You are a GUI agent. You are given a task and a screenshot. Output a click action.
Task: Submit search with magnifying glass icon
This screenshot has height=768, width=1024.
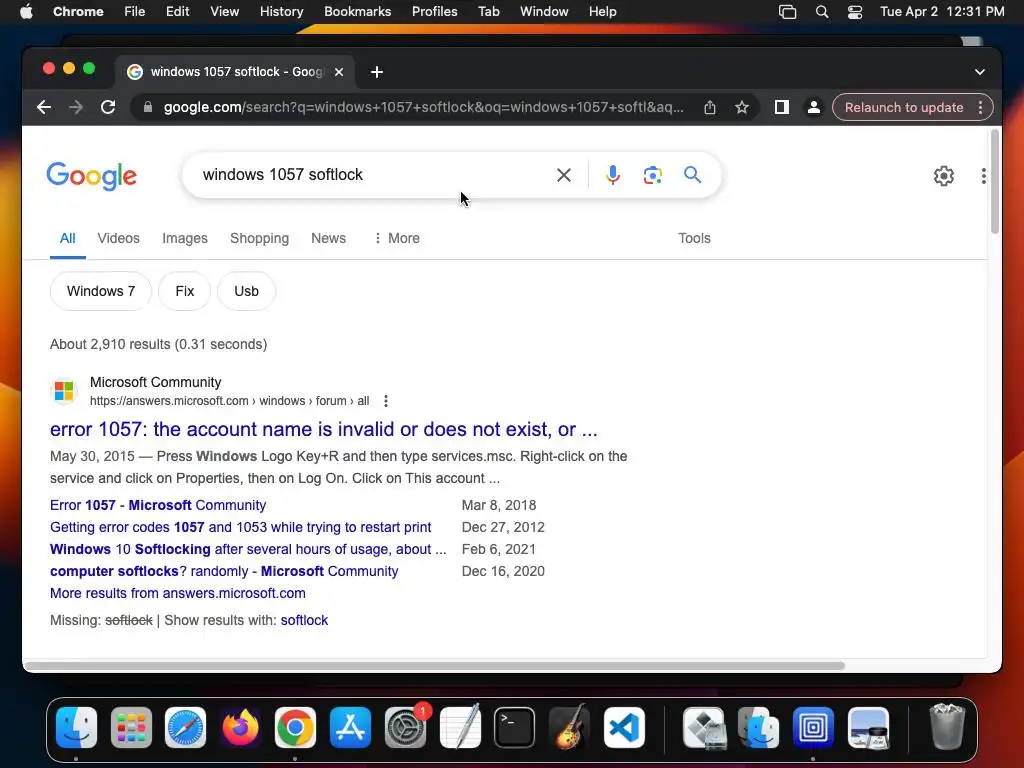coord(692,175)
